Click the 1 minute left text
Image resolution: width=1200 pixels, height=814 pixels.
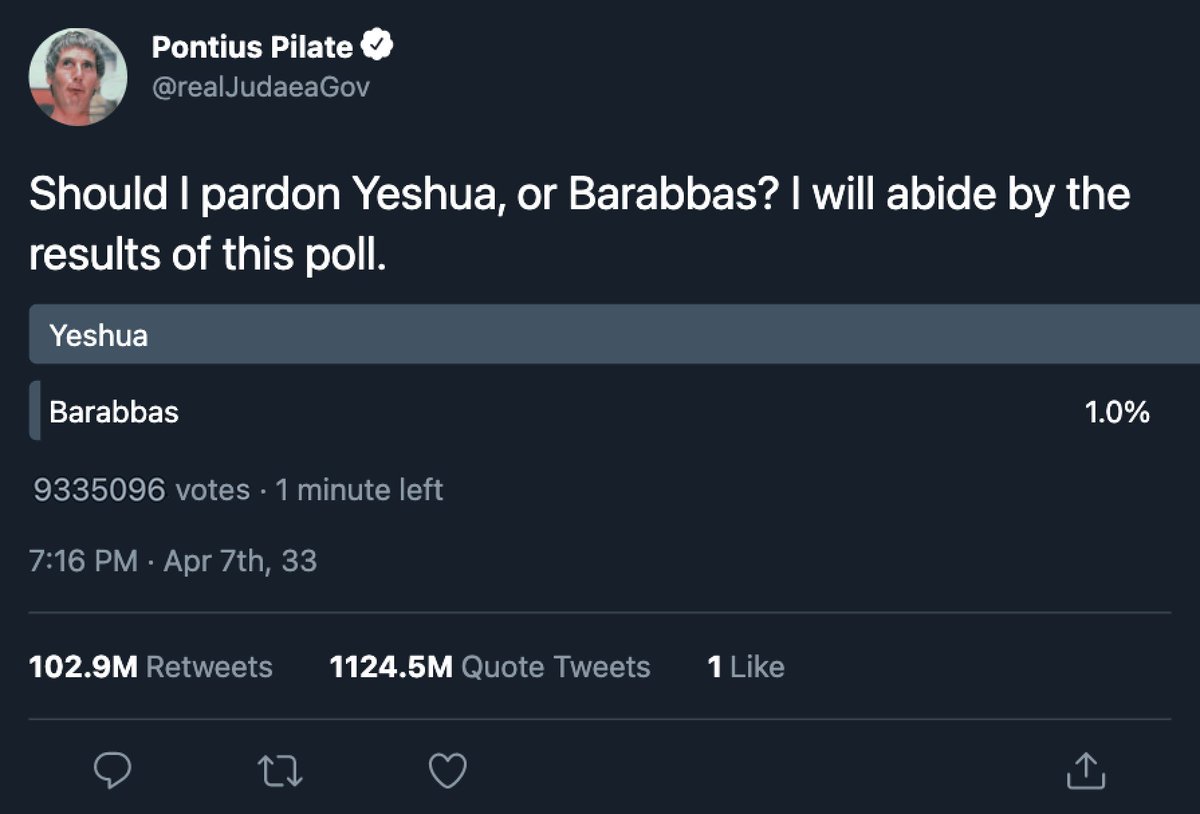coord(359,490)
